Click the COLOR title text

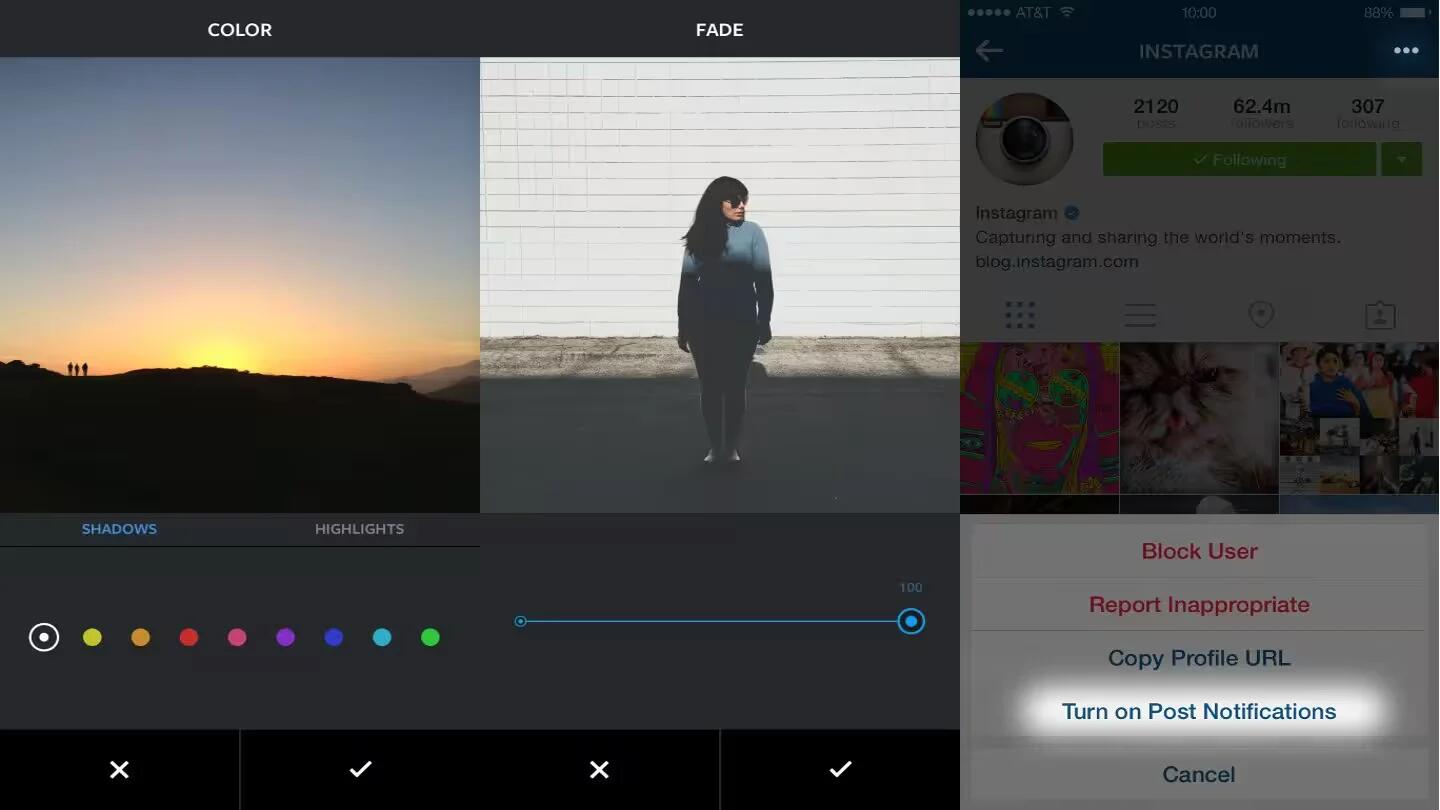coord(240,30)
